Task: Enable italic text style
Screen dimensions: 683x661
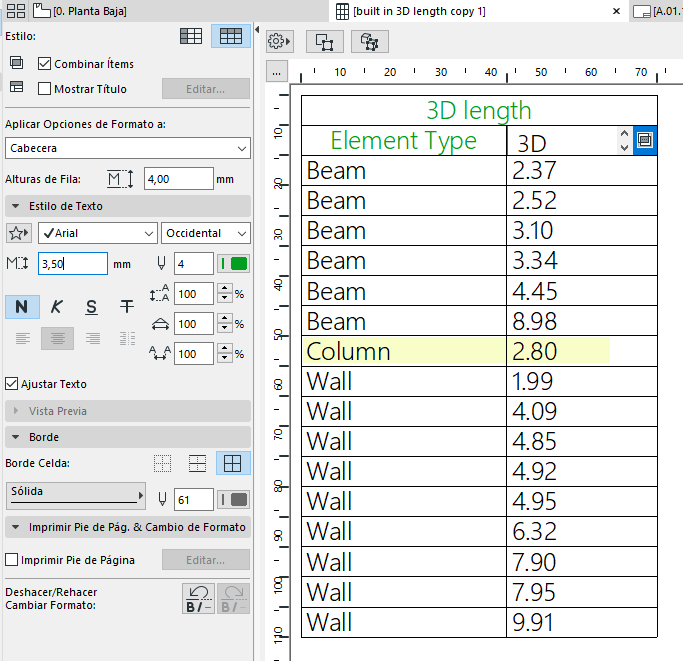Action: click(57, 307)
